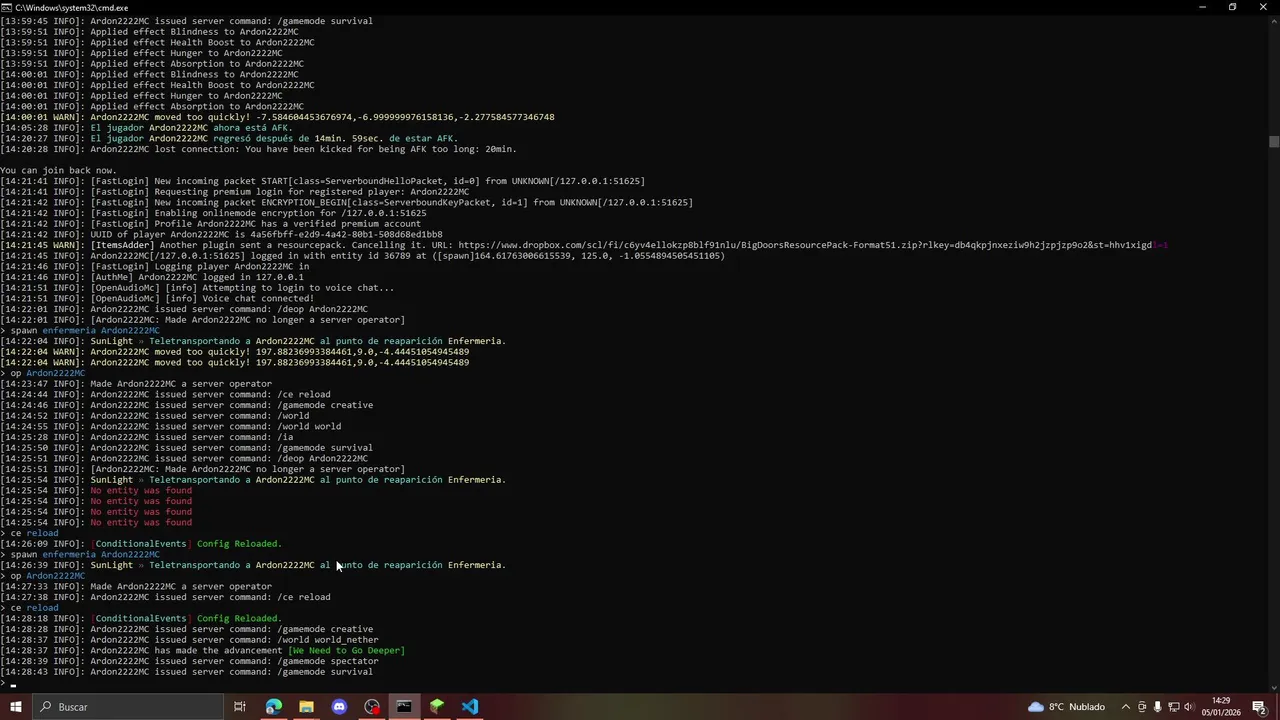Launch Microsoft Edge from the taskbar
The image size is (1280, 720).
[273, 707]
